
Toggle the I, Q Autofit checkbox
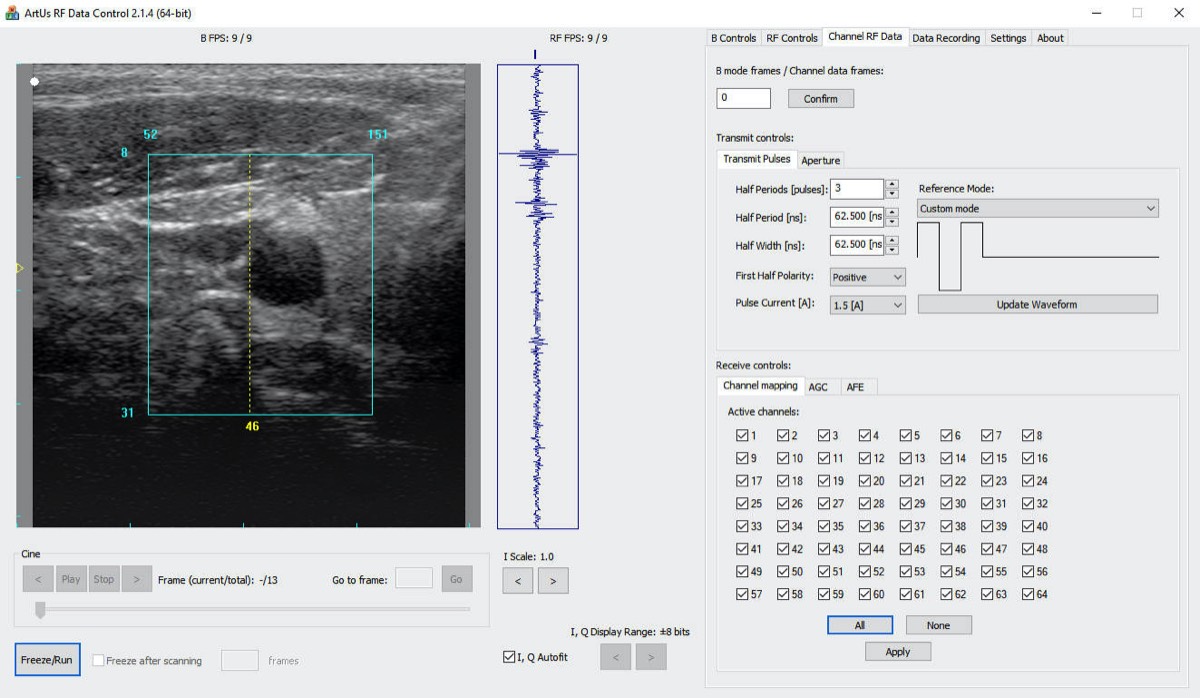[x=509, y=657]
